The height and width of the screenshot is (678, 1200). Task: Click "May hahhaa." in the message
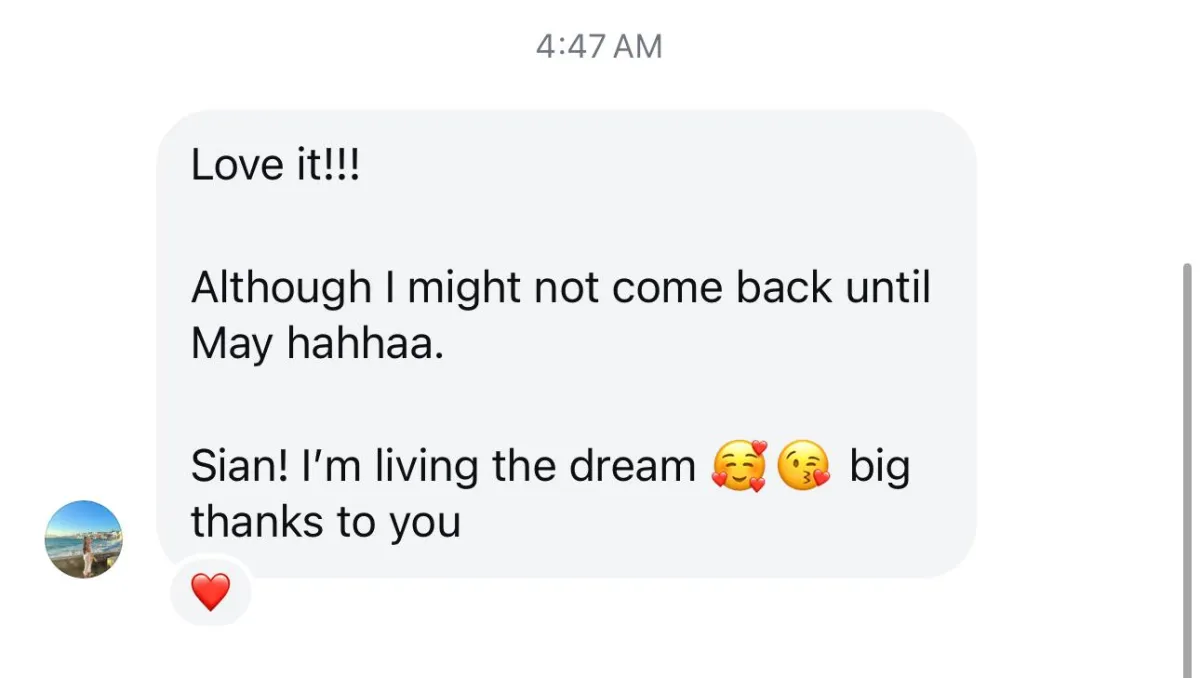[x=316, y=345]
